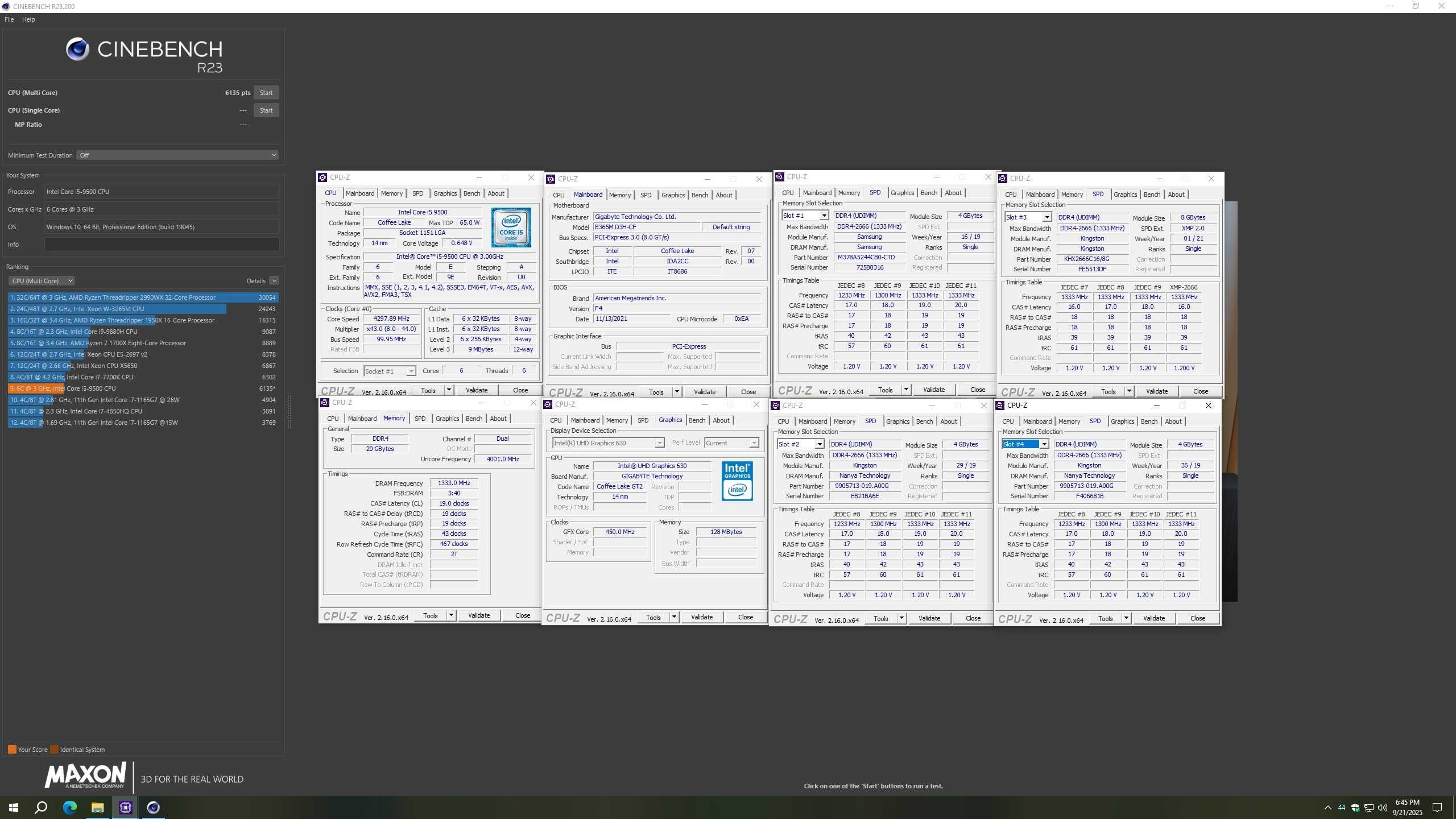Expand the ranking Details chevron
The width and height of the screenshot is (1456, 819).
click(x=274, y=281)
